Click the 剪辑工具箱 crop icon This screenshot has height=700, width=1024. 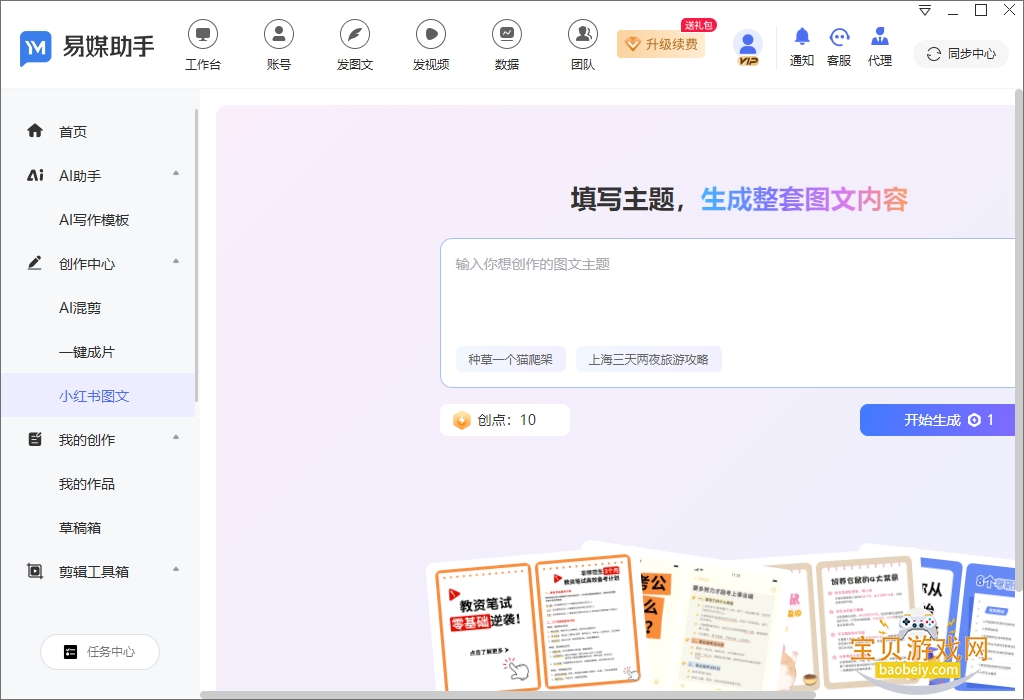click(x=35, y=571)
